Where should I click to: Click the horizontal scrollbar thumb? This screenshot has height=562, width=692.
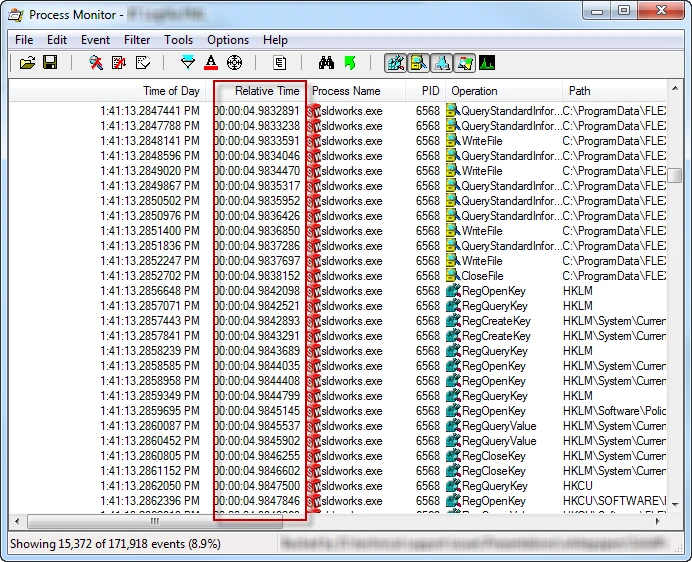coord(154,521)
